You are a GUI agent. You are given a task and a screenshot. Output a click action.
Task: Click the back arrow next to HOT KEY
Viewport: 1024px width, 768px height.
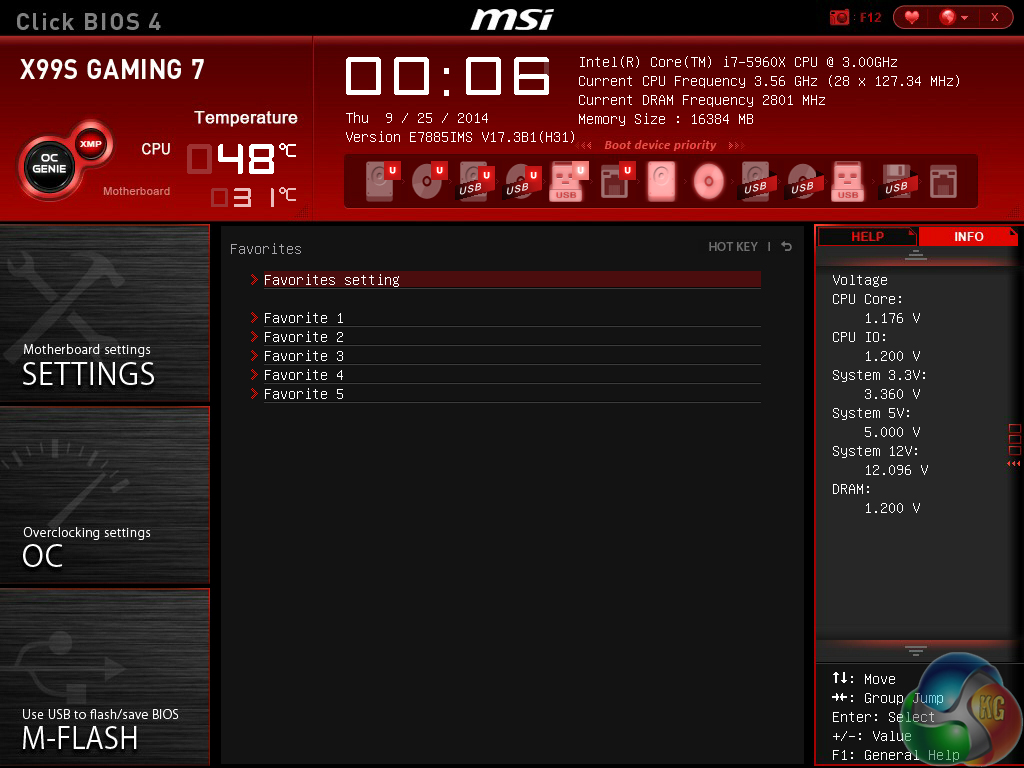(786, 246)
